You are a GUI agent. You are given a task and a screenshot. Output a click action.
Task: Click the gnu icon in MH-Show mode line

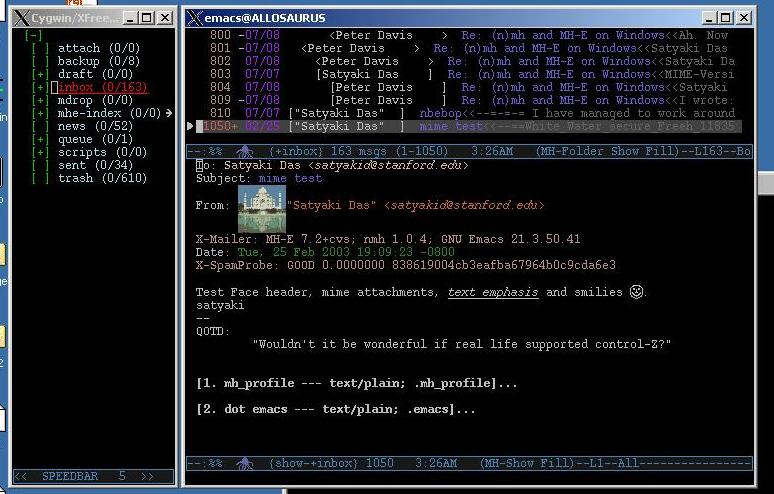[x=245, y=463]
